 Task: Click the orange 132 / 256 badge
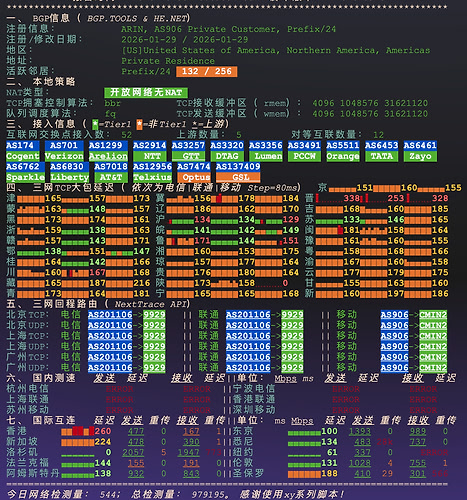tap(207, 71)
